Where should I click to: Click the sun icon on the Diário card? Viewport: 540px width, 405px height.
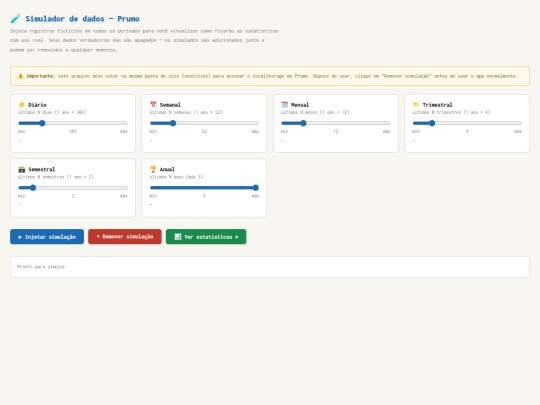click(x=22, y=105)
